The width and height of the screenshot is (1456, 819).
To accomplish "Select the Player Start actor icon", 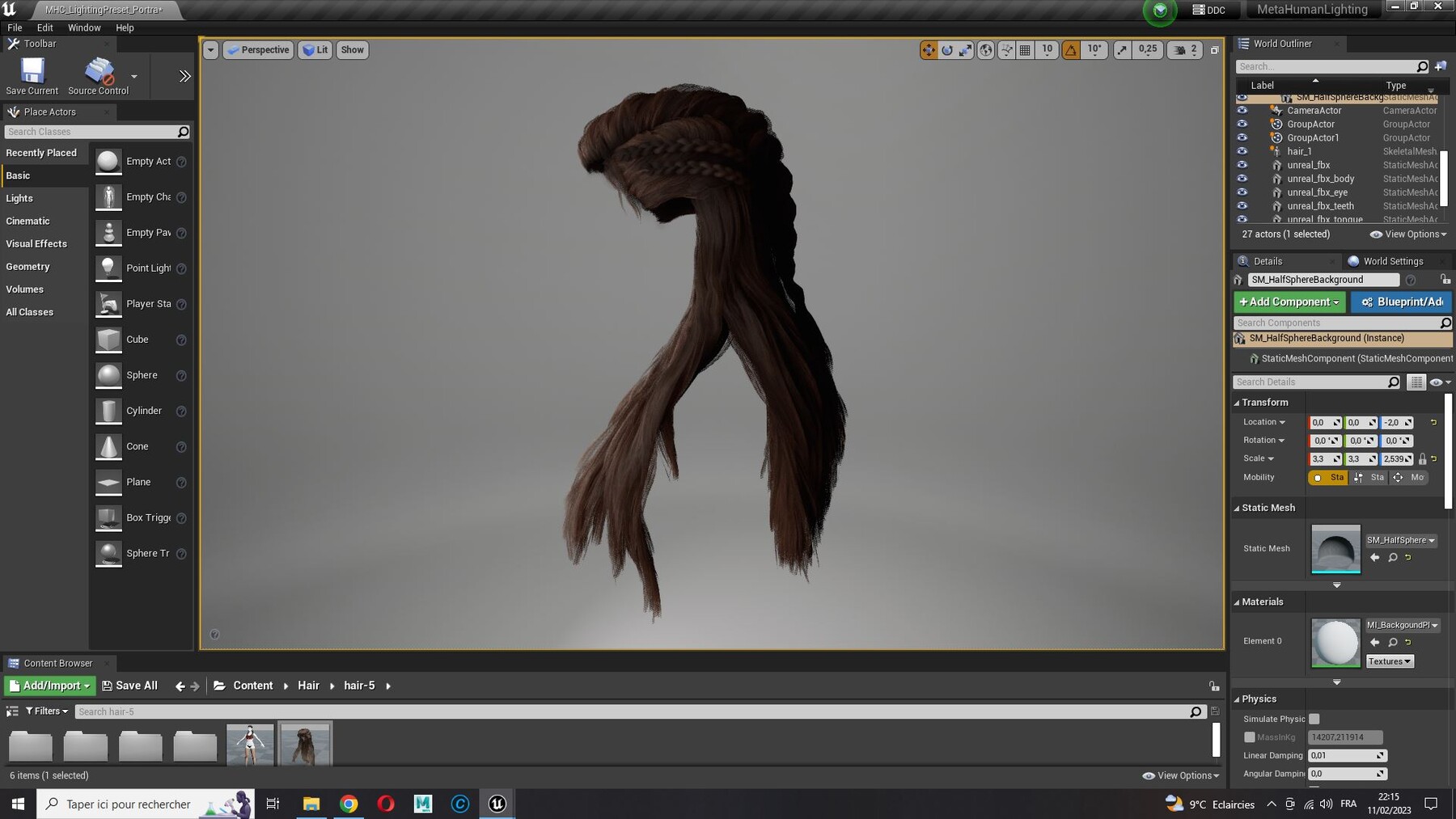I will pos(108,303).
